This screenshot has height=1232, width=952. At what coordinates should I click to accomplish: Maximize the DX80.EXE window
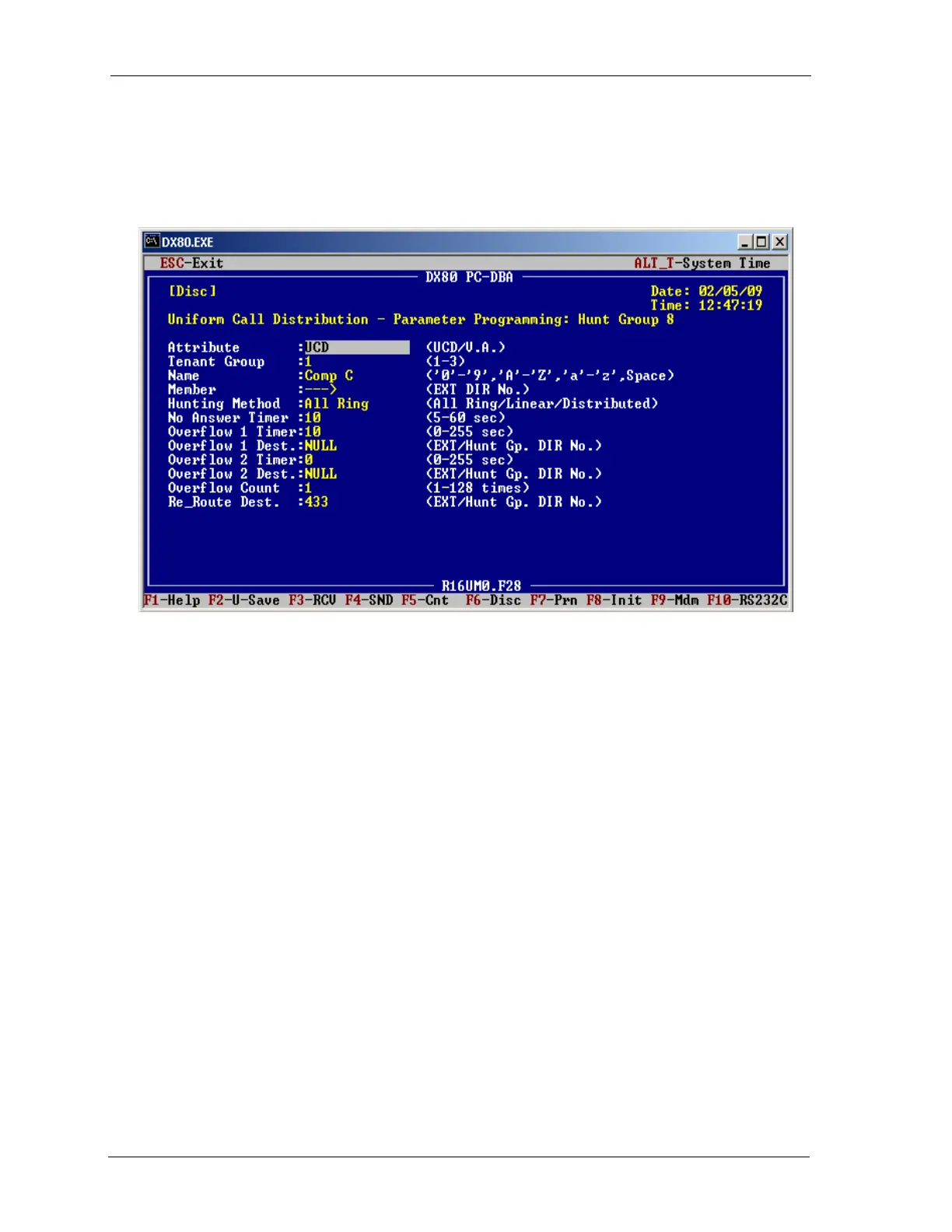click(761, 242)
